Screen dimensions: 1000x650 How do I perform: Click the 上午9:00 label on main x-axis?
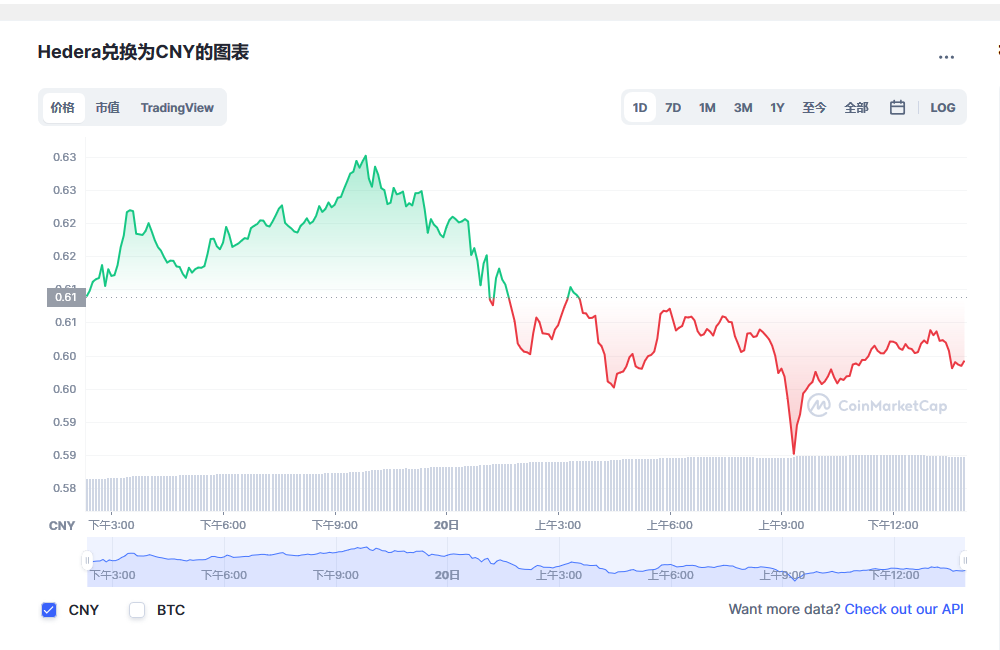tap(781, 525)
